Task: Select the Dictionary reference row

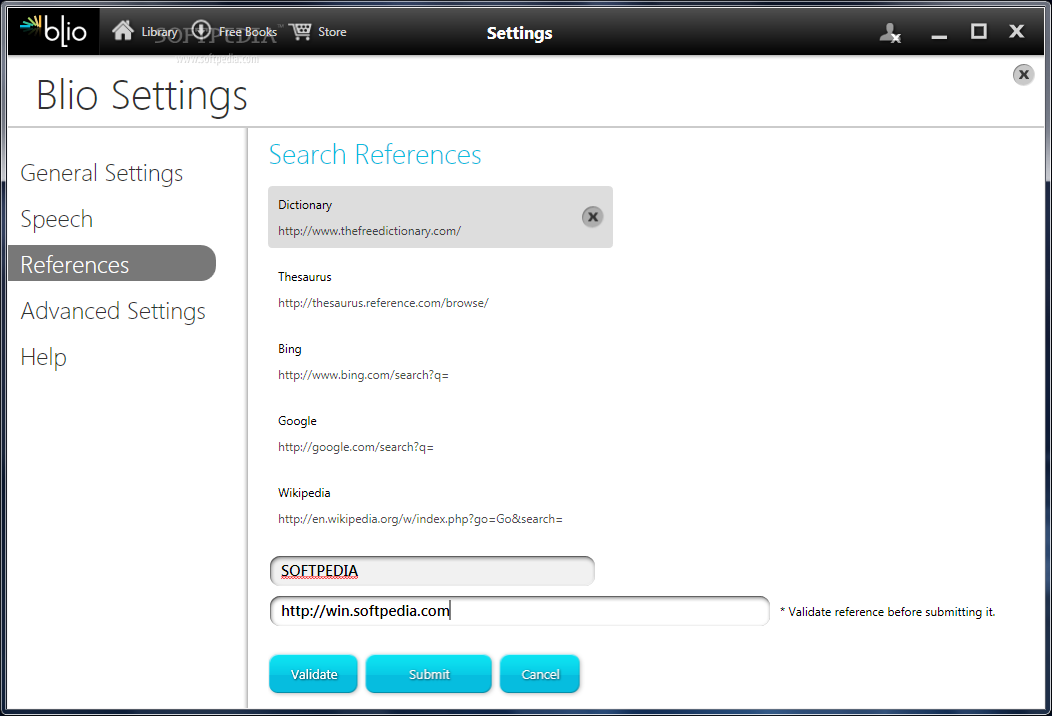Action: [x=440, y=217]
